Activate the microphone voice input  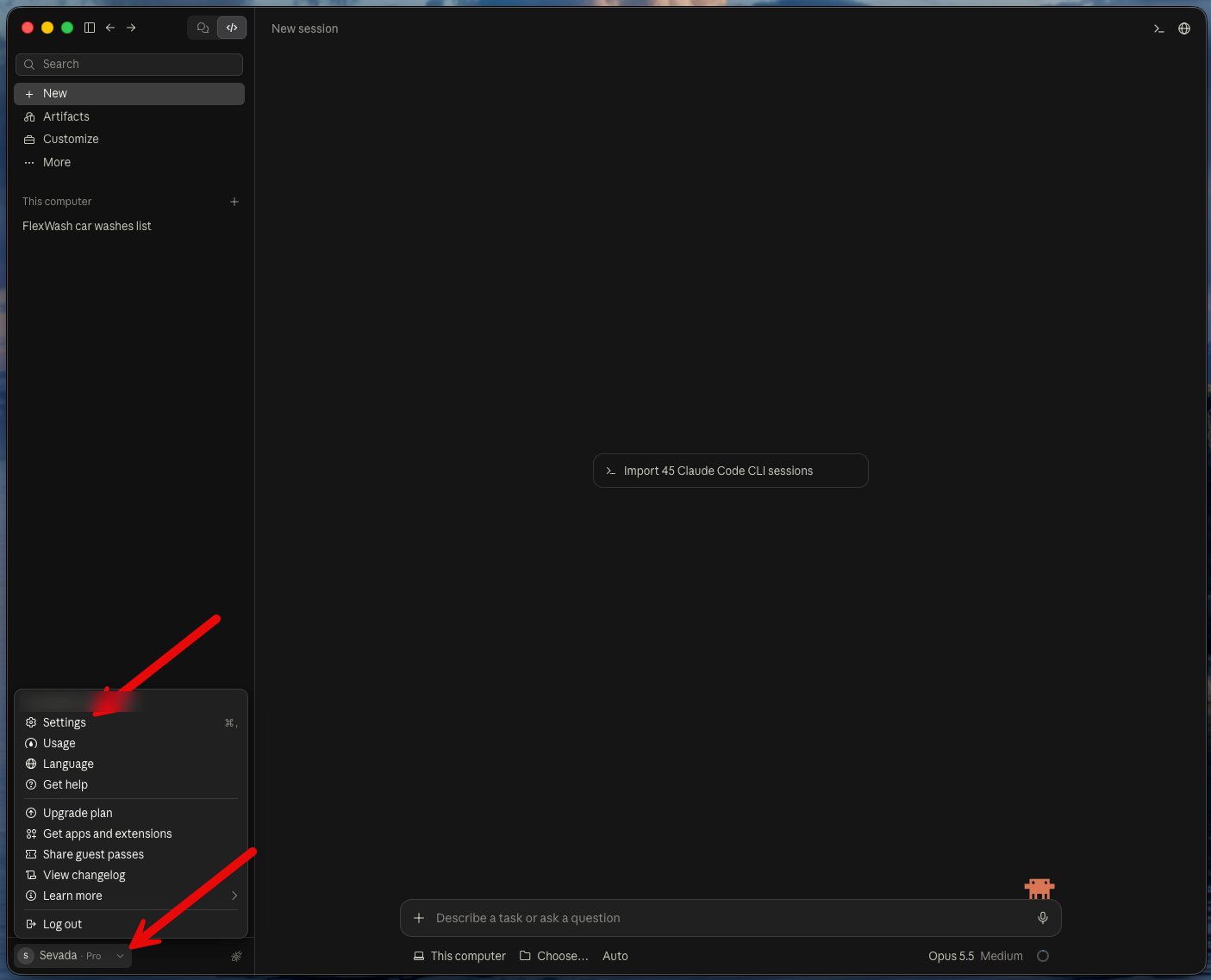tap(1043, 918)
